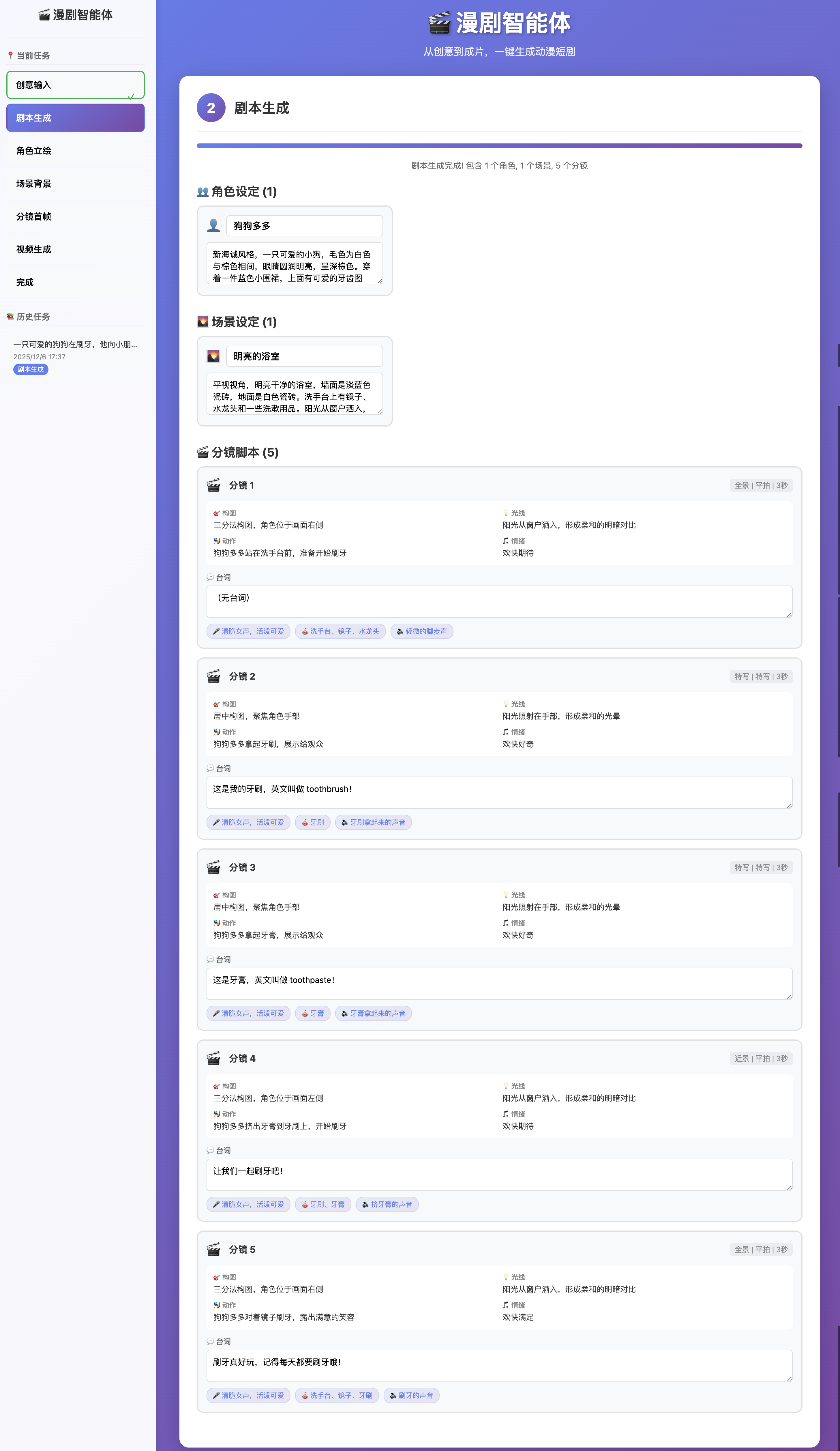
Task: Click the script generation progress bar
Action: tap(499, 146)
